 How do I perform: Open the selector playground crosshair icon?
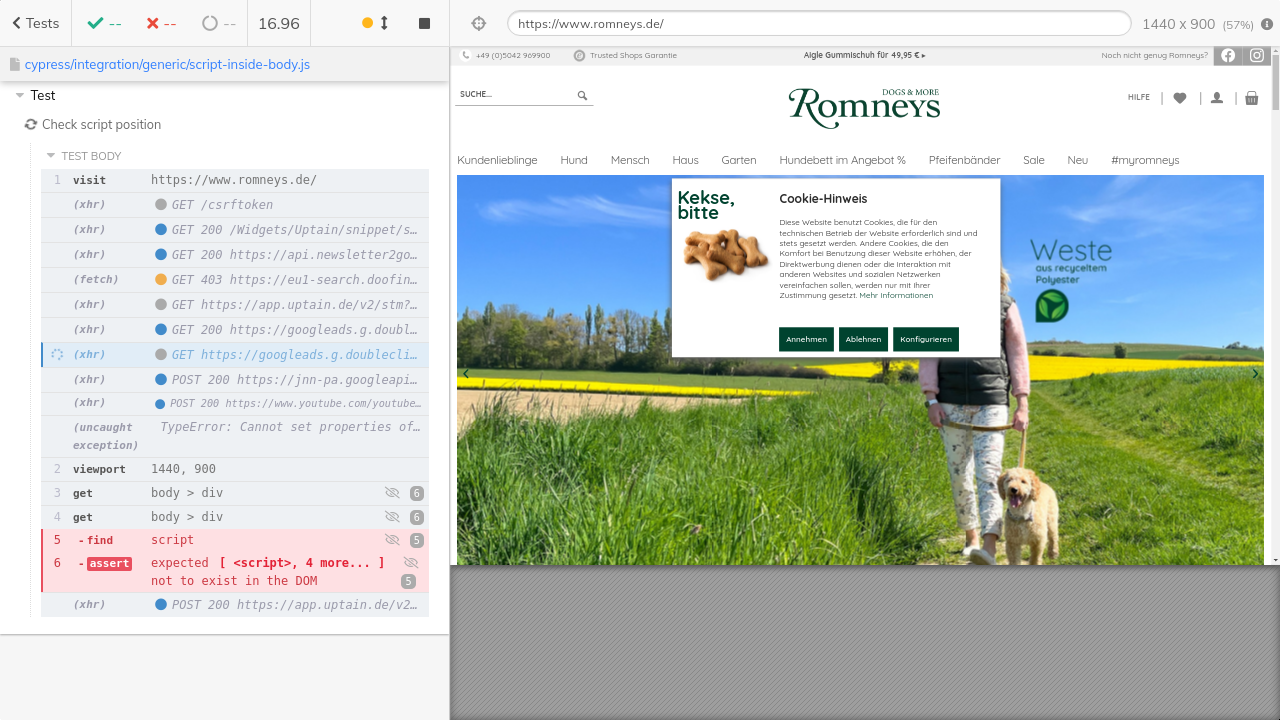click(478, 23)
